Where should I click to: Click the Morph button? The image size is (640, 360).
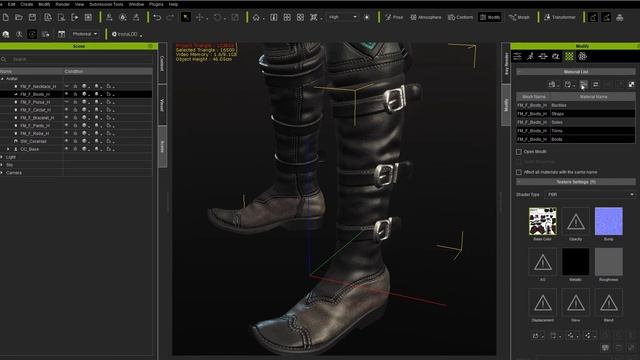click(x=519, y=17)
